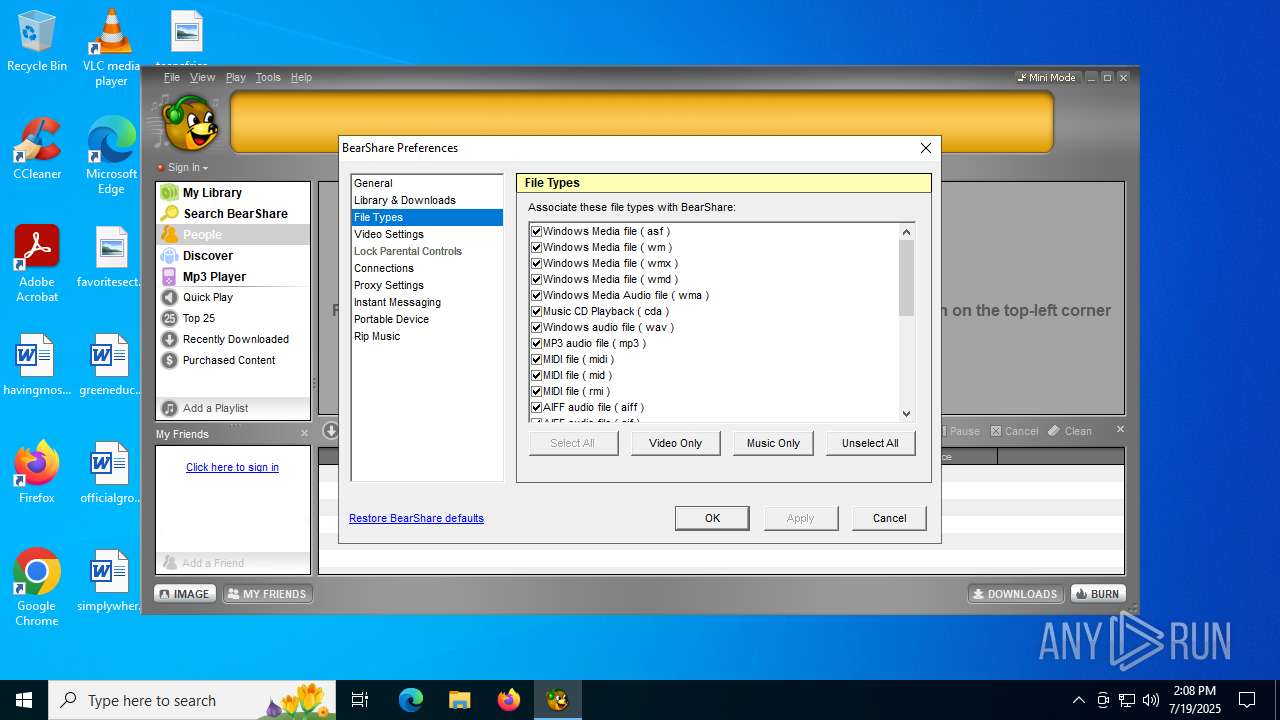The image size is (1280, 720).
Task: Uncheck MP3 audio file (mp3)
Action: coord(536,343)
